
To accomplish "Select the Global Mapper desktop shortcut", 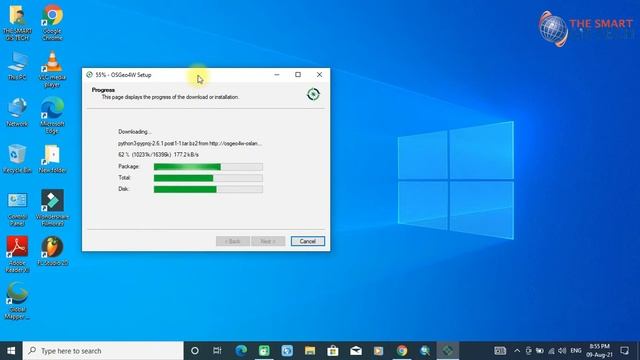I will tap(17, 301).
